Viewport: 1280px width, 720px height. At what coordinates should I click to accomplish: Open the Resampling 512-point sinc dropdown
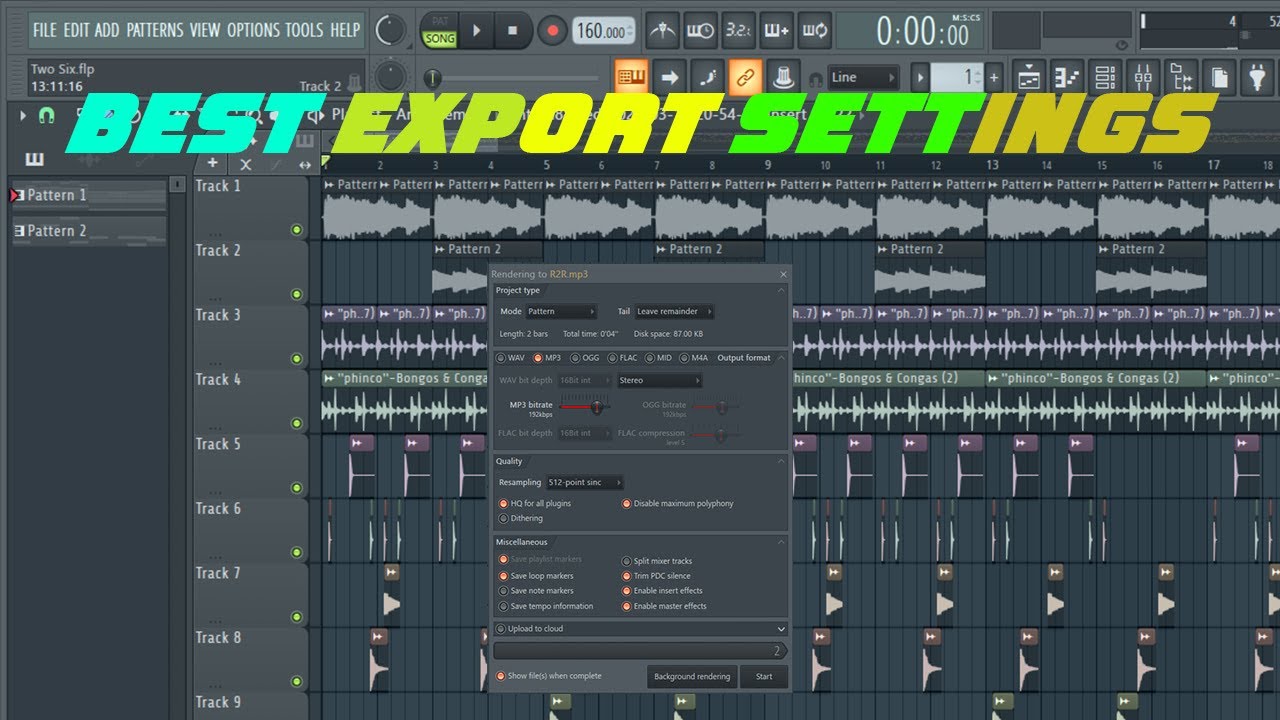(585, 482)
